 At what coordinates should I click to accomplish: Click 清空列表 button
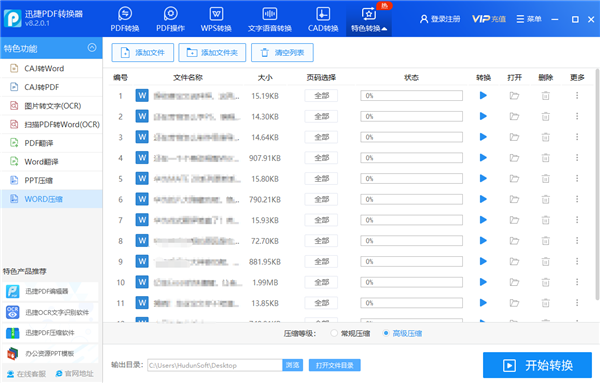[282, 52]
